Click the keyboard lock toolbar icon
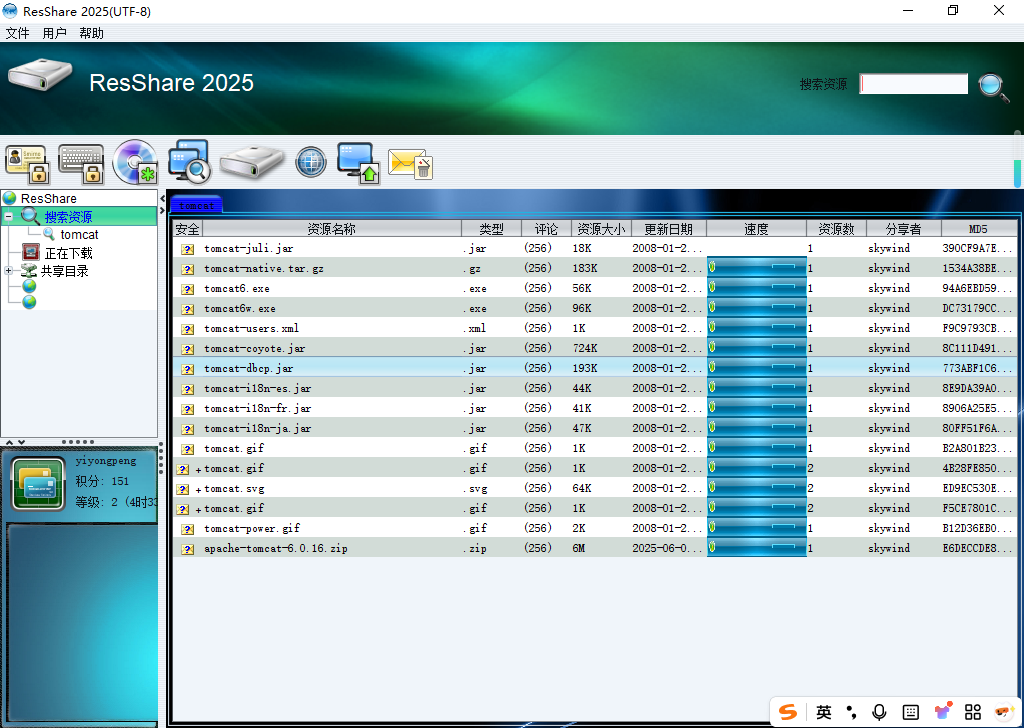Screen dimensions: 1024x728 (x=82, y=164)
